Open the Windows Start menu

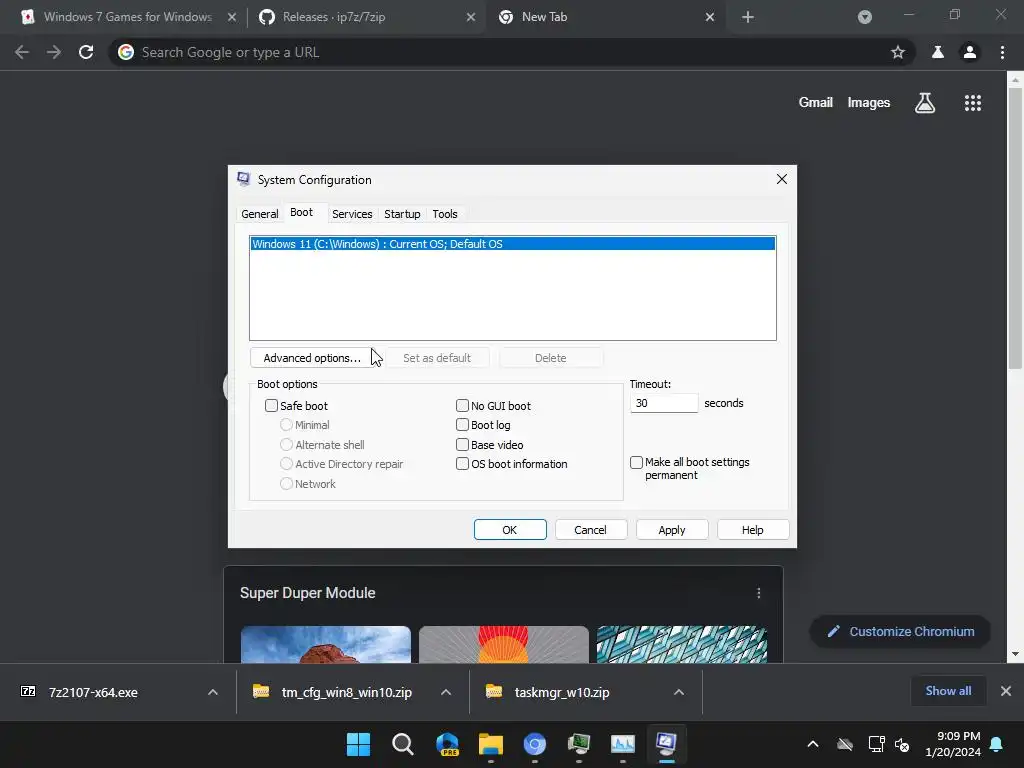358,744
